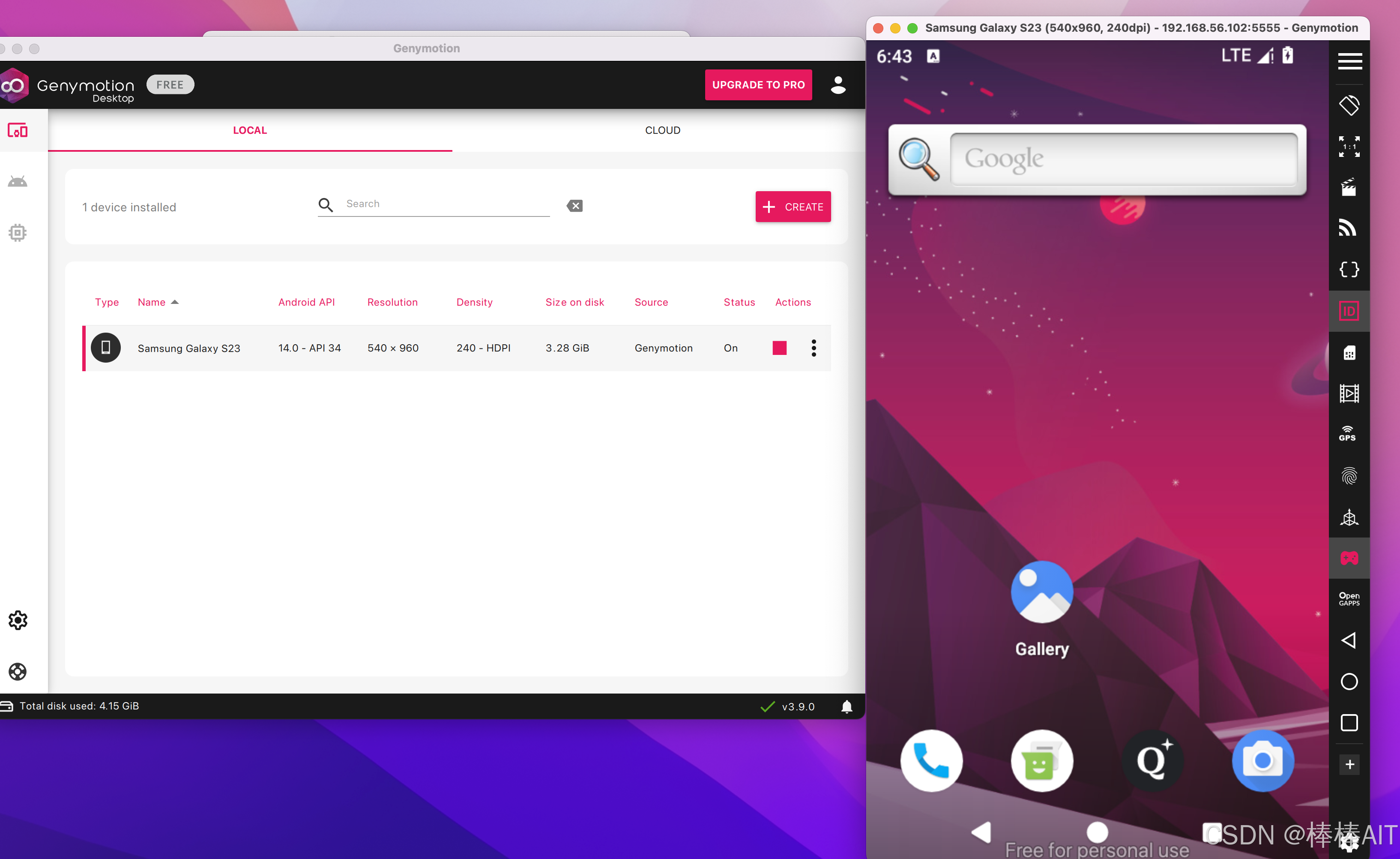Image resolution: width=1400 pixels, height=859 pixels.
Task: Open the green Android messaging app on emulator
Action: pyautogui.click(x=1041, y=760)
